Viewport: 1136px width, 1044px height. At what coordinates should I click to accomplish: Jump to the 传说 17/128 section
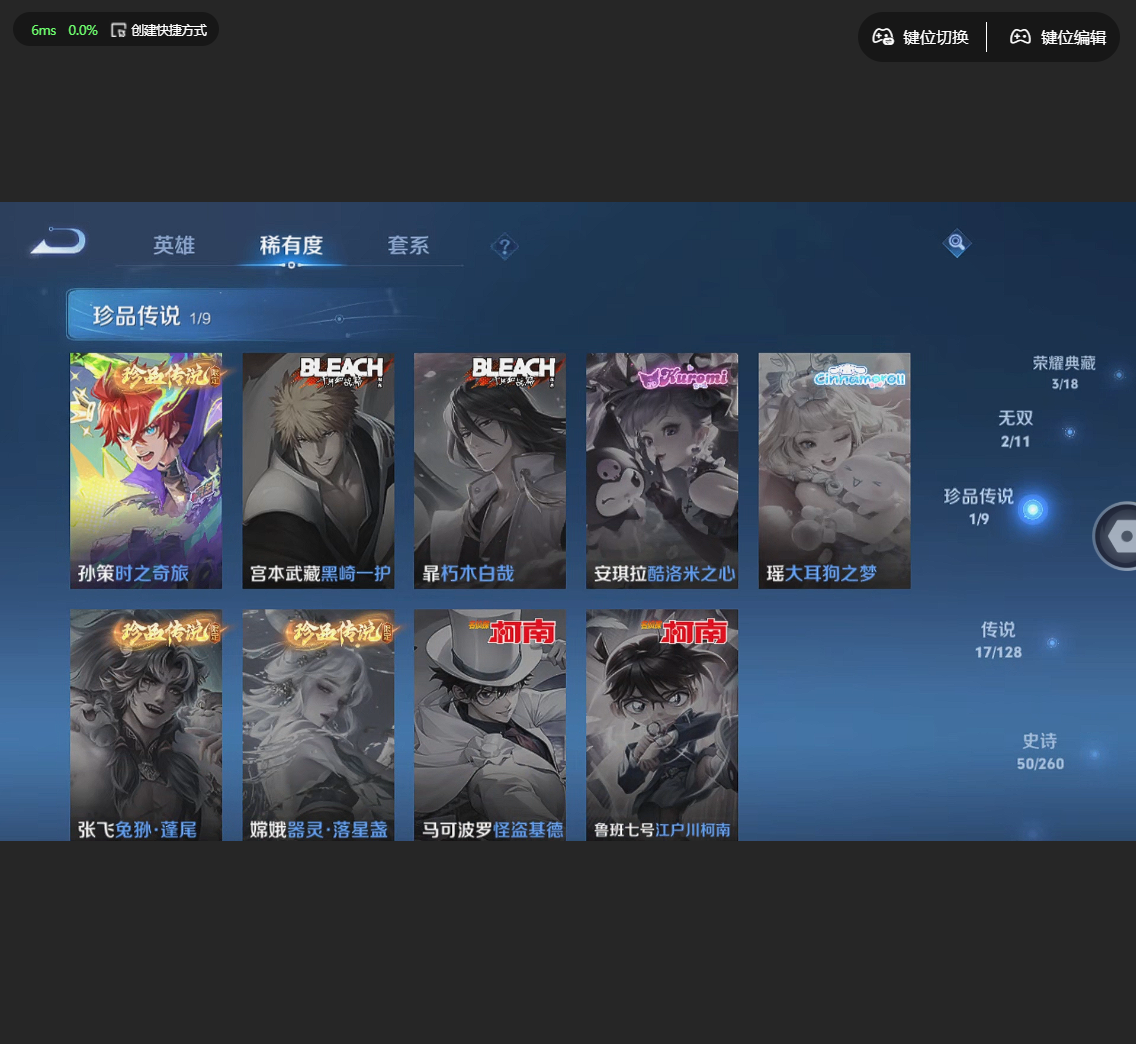coord(997,640)
